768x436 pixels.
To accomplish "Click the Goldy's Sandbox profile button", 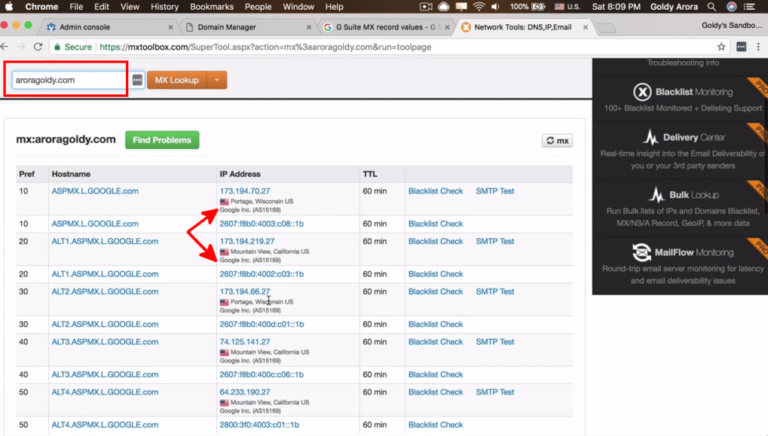I will [732, 25].
